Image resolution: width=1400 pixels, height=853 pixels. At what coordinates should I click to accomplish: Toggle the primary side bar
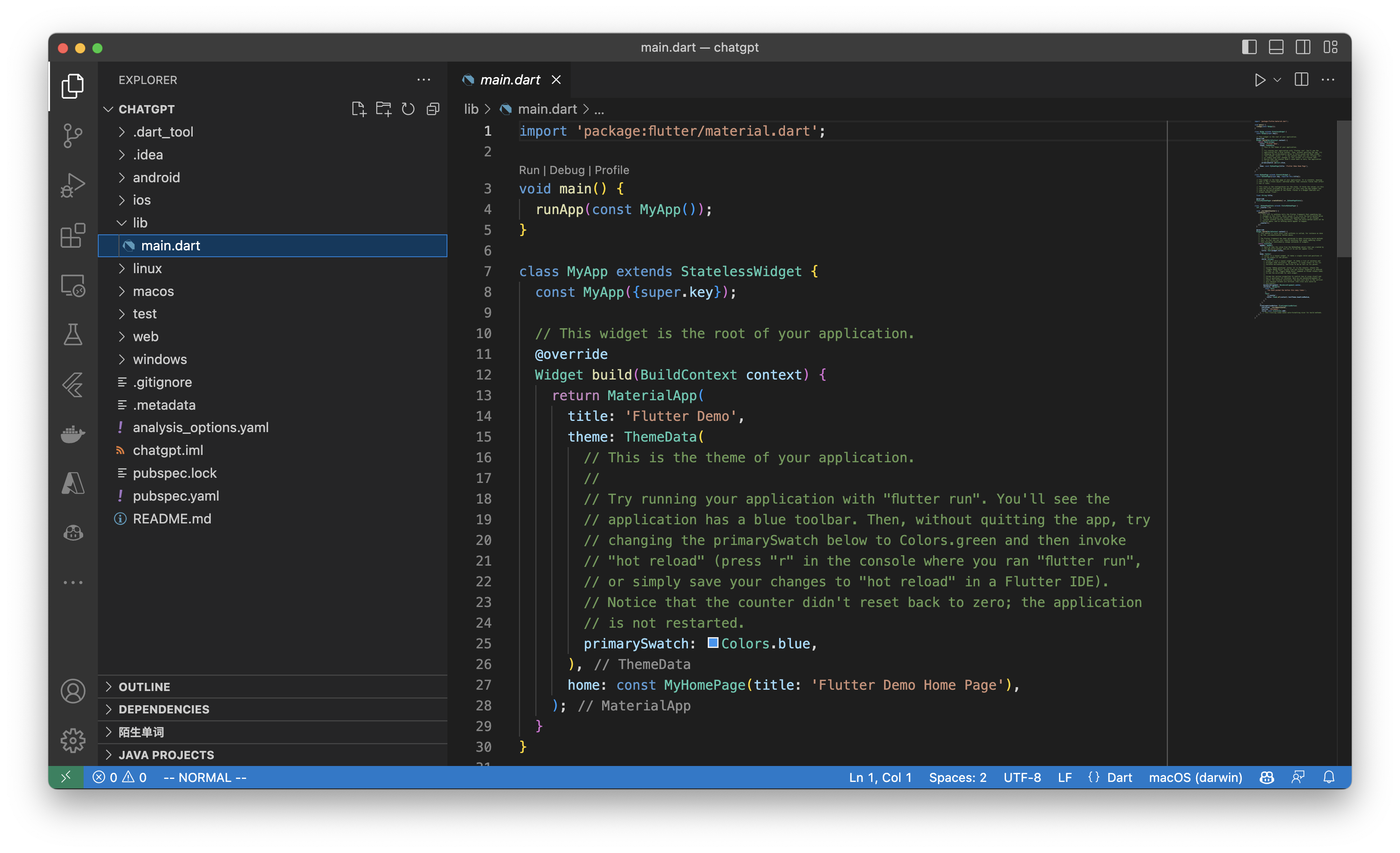pos(1249,47)
